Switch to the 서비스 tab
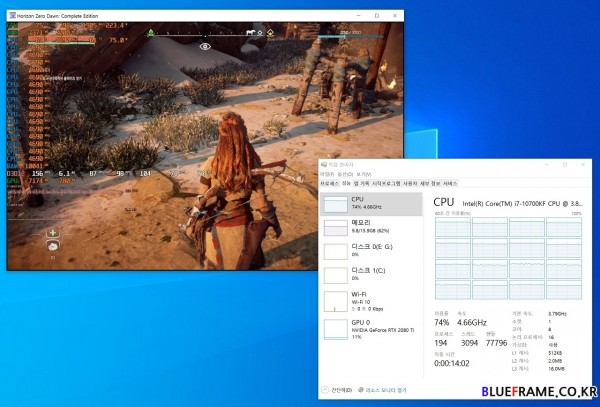The image size is (600, 407). [450, 184]
